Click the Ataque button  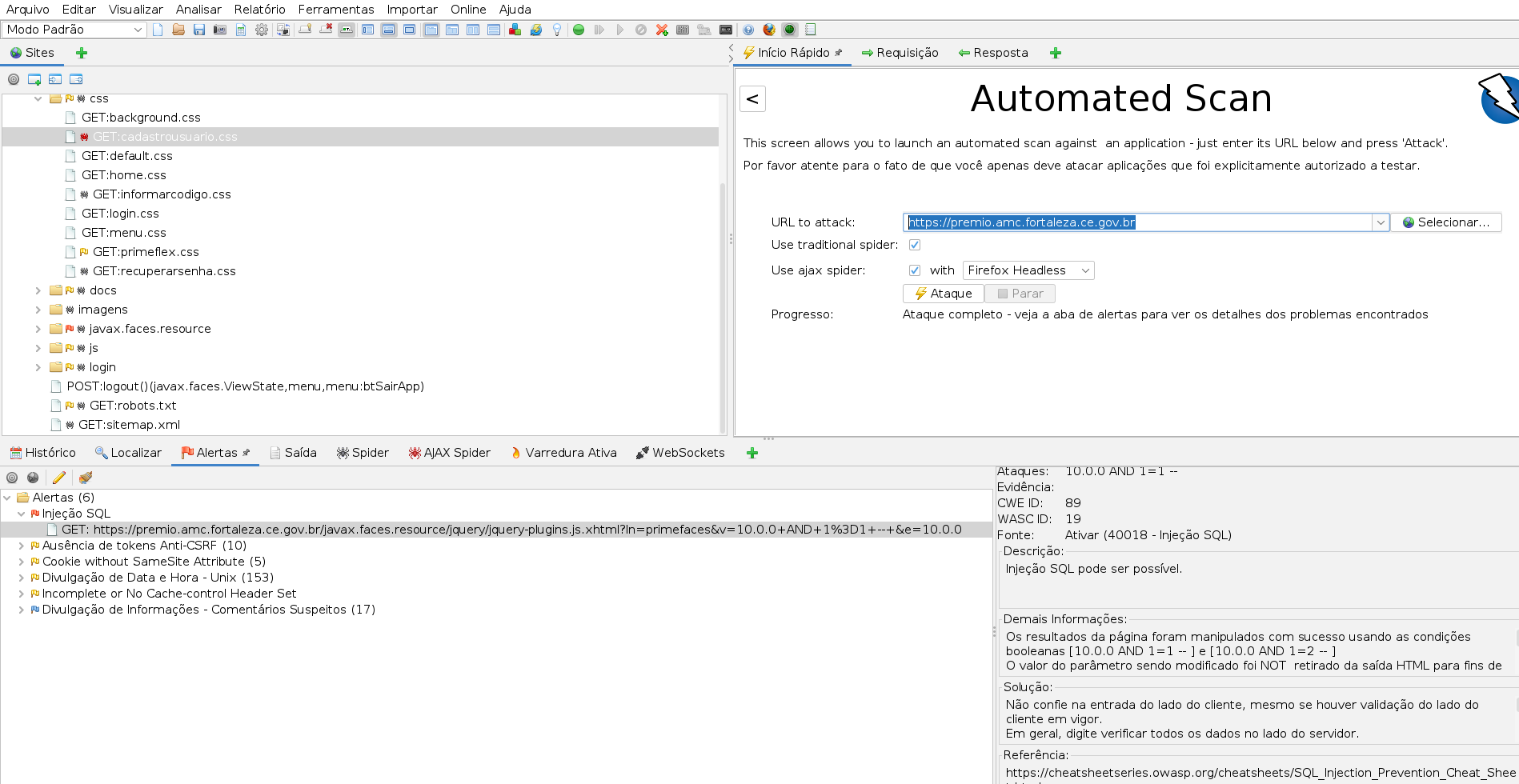[x=943, y=294]
